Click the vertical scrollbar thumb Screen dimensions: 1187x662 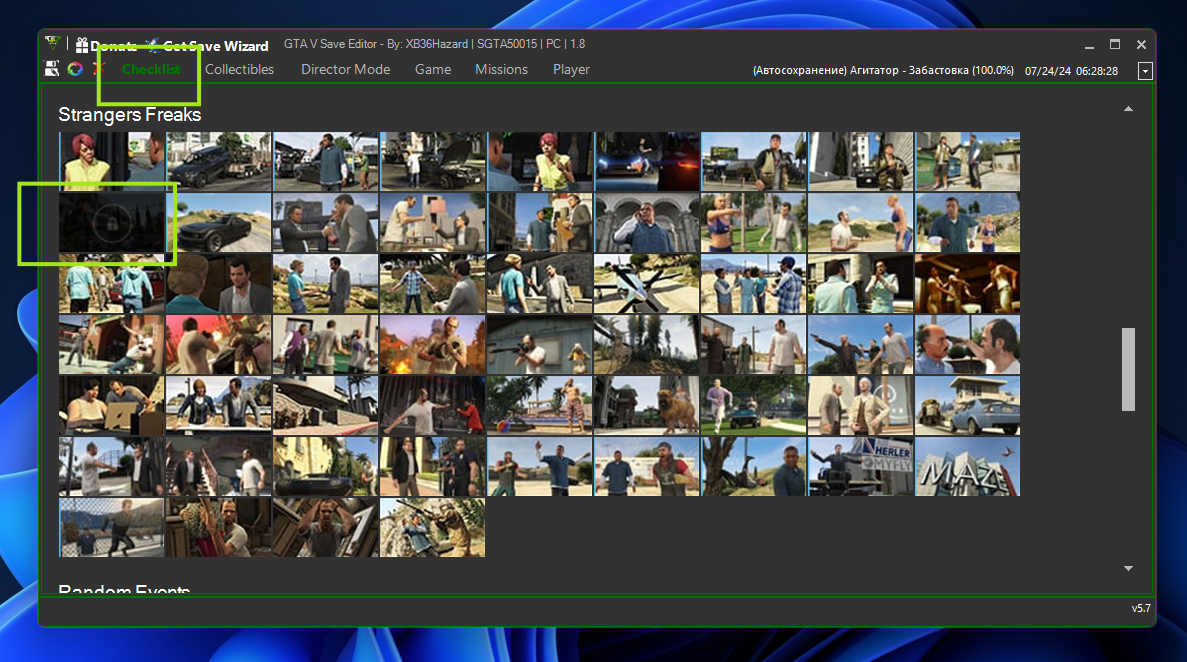(x=1128, y=369)
